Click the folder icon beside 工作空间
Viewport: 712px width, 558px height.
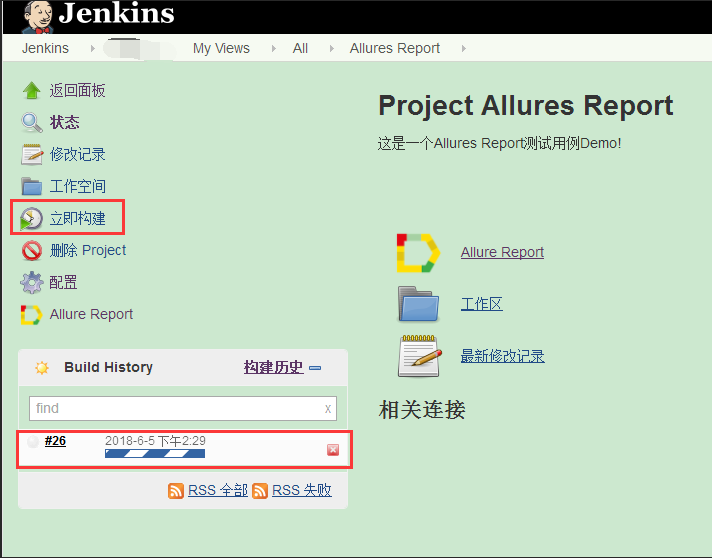[32, 186]
